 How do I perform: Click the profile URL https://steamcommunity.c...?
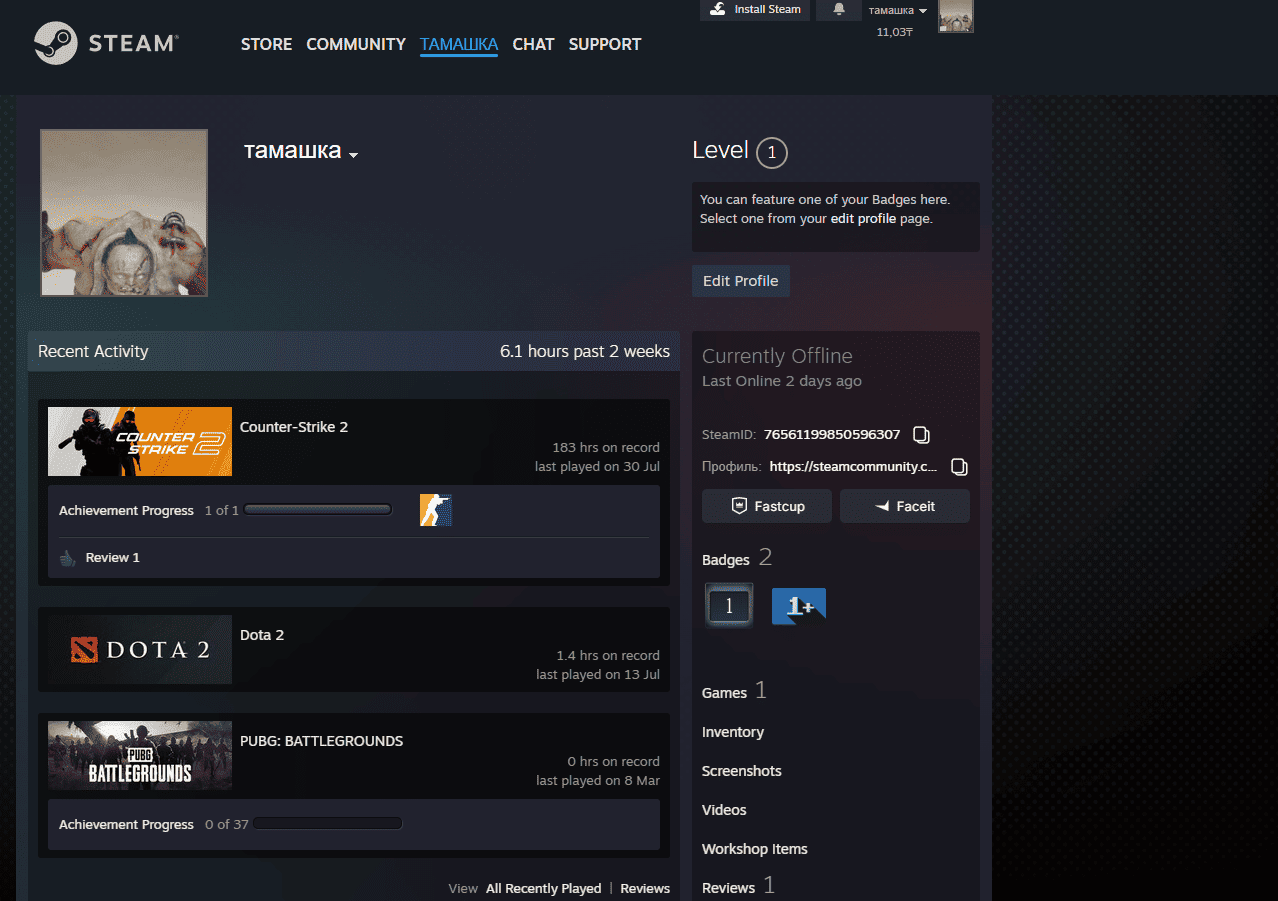[854, 467]
